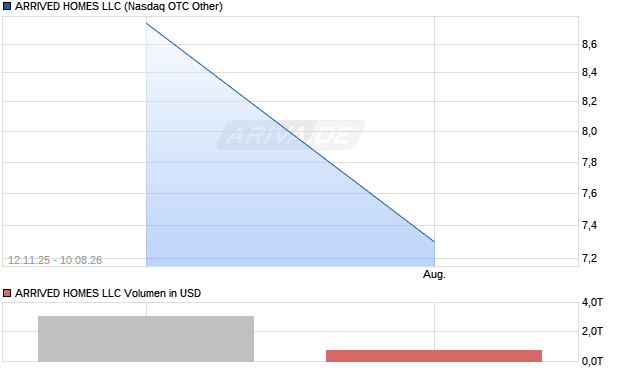Click the 7,2 price axis label
Image resolution: width=620 pixels, height=371 pixels.
589,258
